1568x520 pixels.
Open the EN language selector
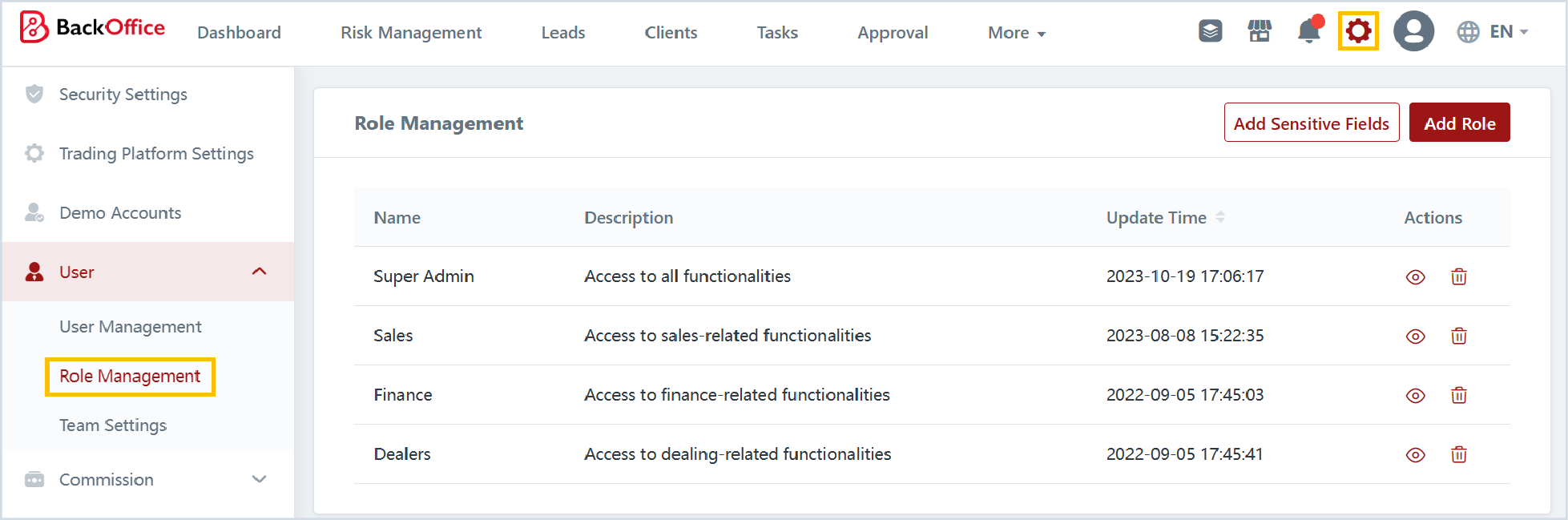pos(1493,32)
